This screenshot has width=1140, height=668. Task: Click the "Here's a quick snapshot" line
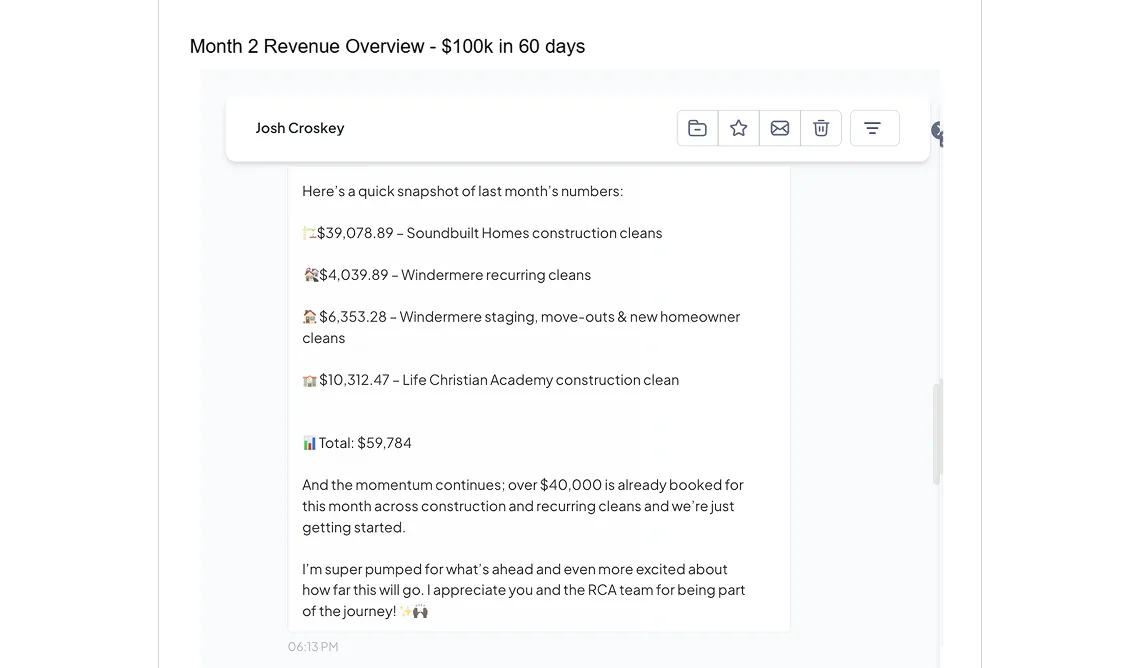[x=462, y=191]
